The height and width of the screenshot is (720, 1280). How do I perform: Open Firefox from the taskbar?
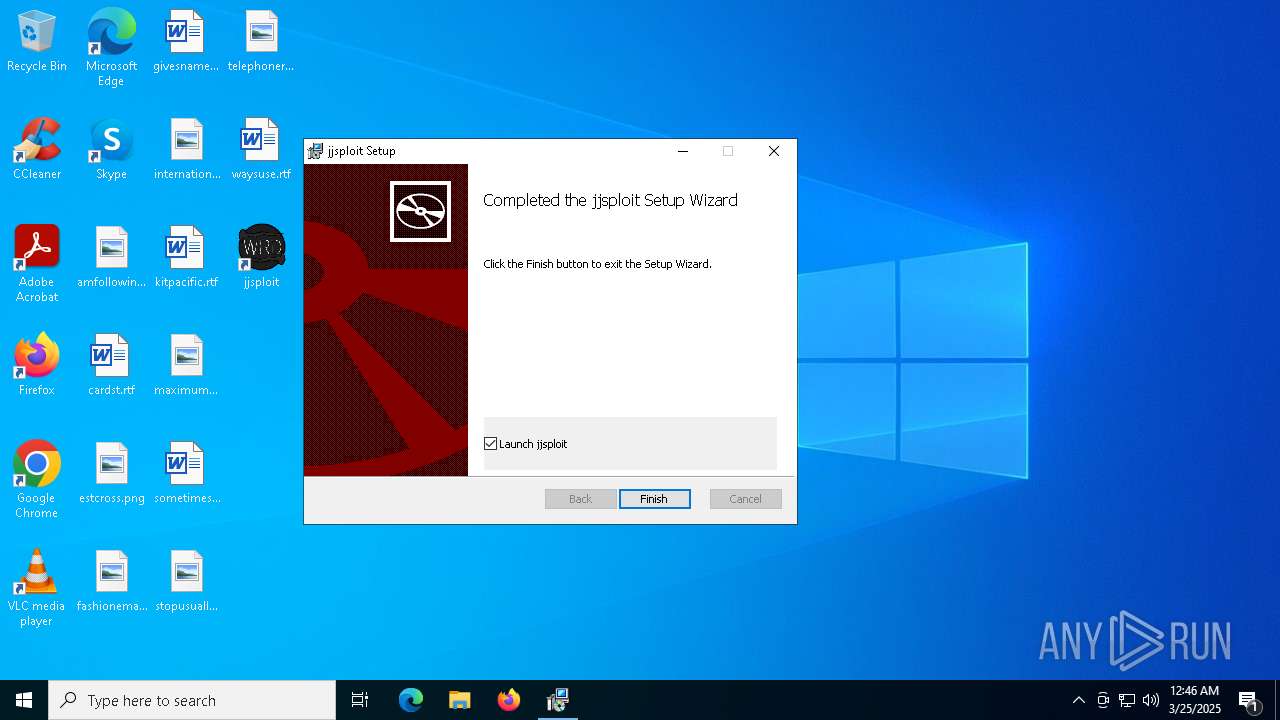[x=509, y=700]
